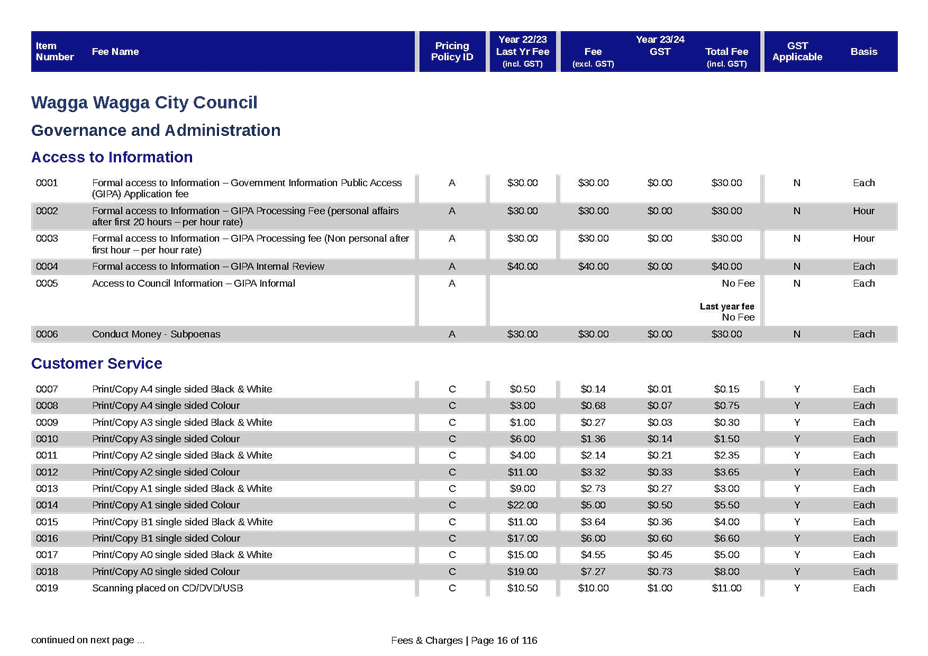Click the $1.36 fee in row 0010
Image resolution: width=928 pixels, height=656 pixels.
pyautogui.click(x=592, y=439)
